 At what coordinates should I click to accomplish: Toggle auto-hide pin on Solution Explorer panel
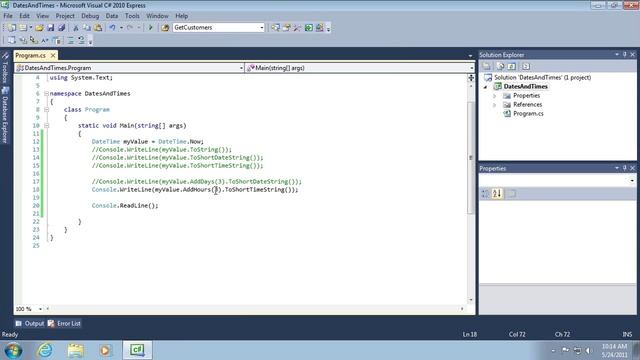click(624, 55)
